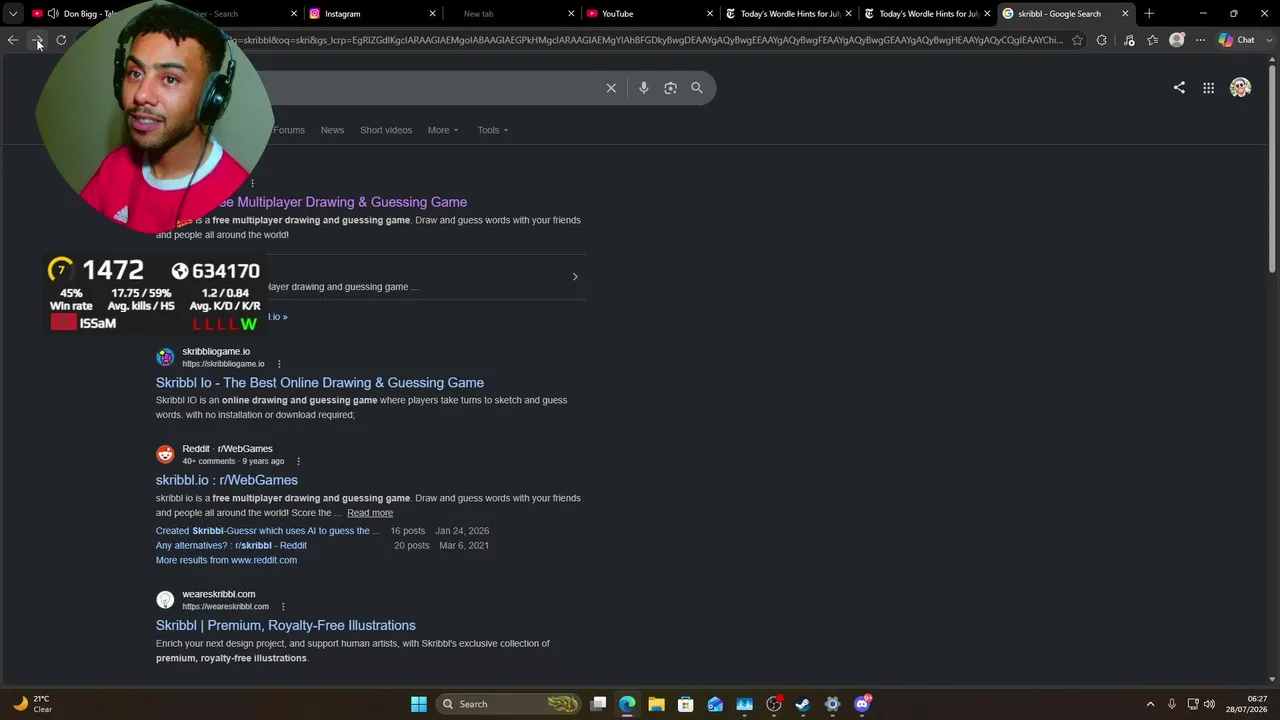The image size is (1280, 720).
Task: Open the Windows Start menu
Action: pos(419,704)
